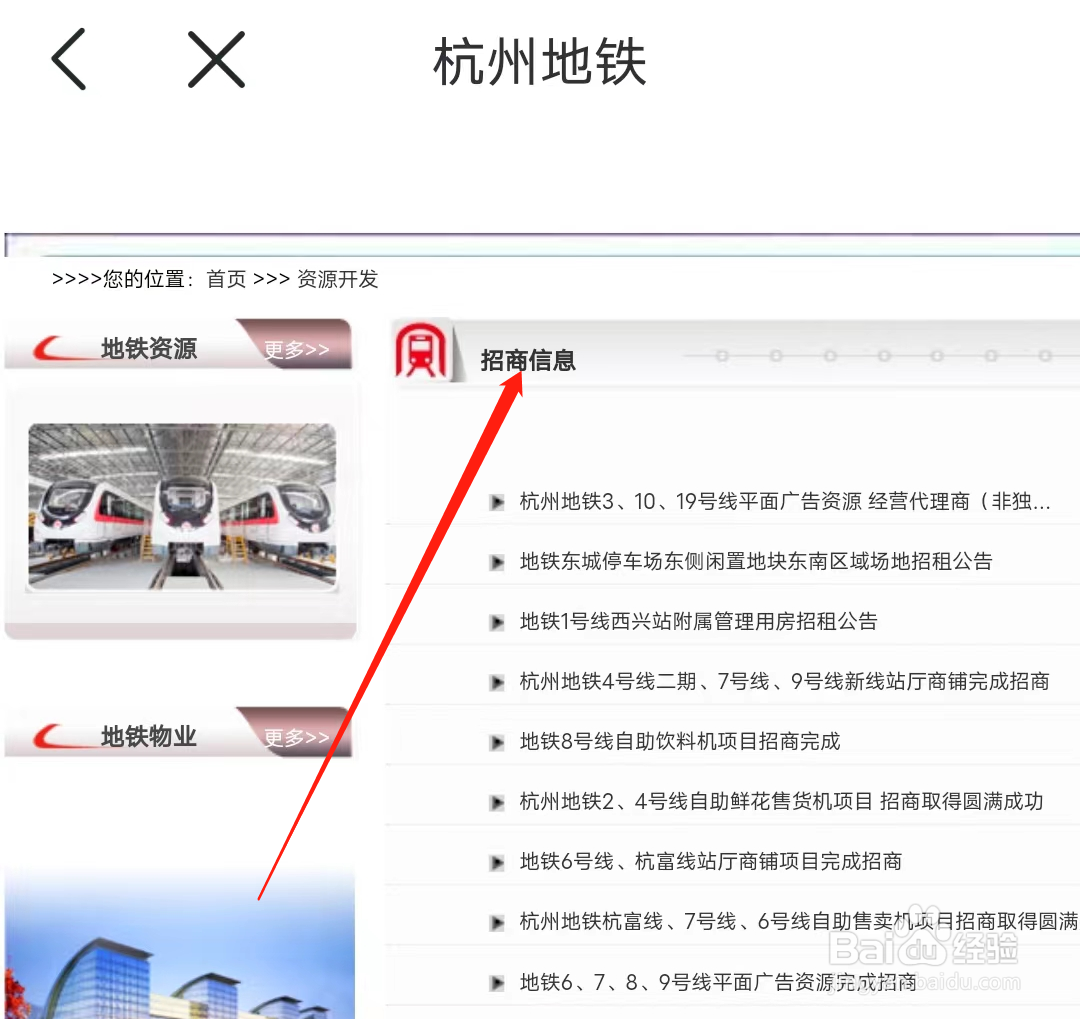The image size is (1080, 1019).
Task: Open 地铁8号线自助饮料机项目招商完成
Action: [x=680, y=741]
